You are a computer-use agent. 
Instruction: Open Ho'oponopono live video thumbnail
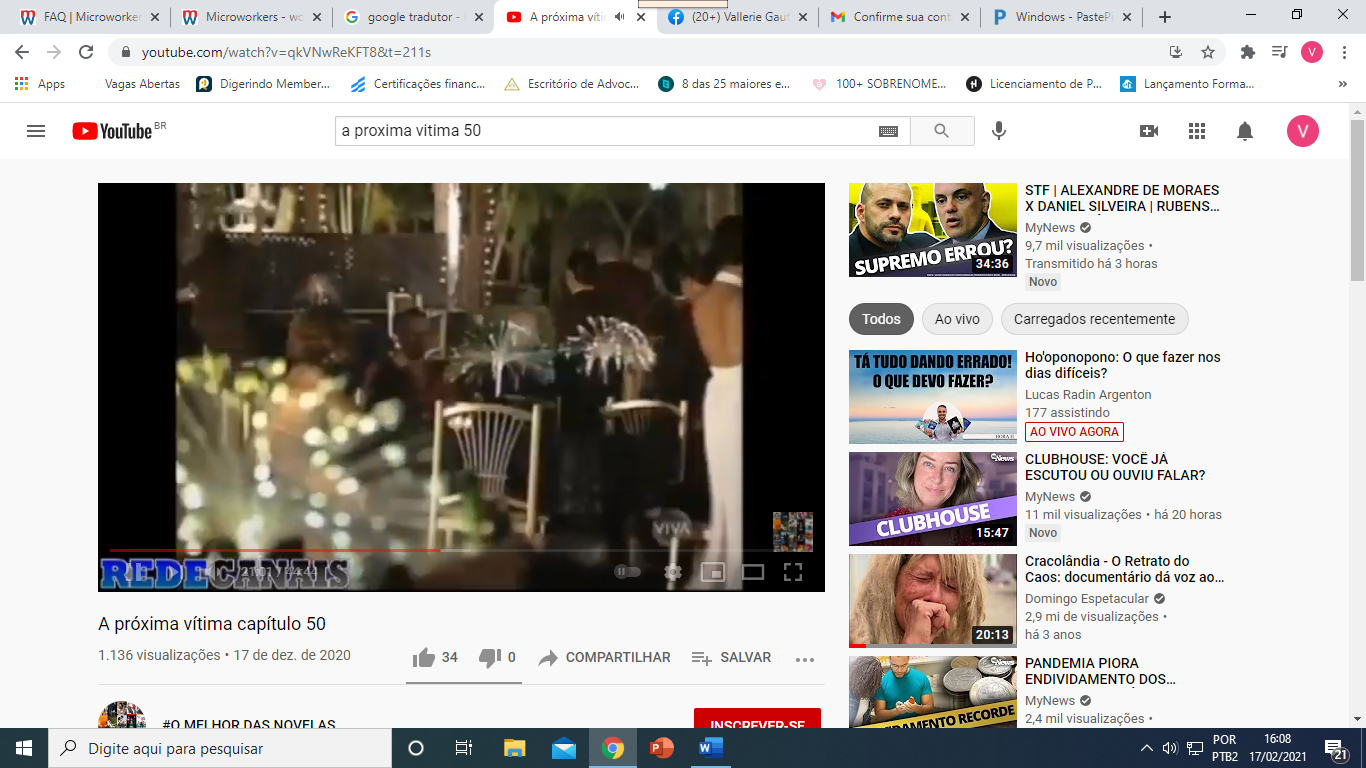tap(933, 397)
